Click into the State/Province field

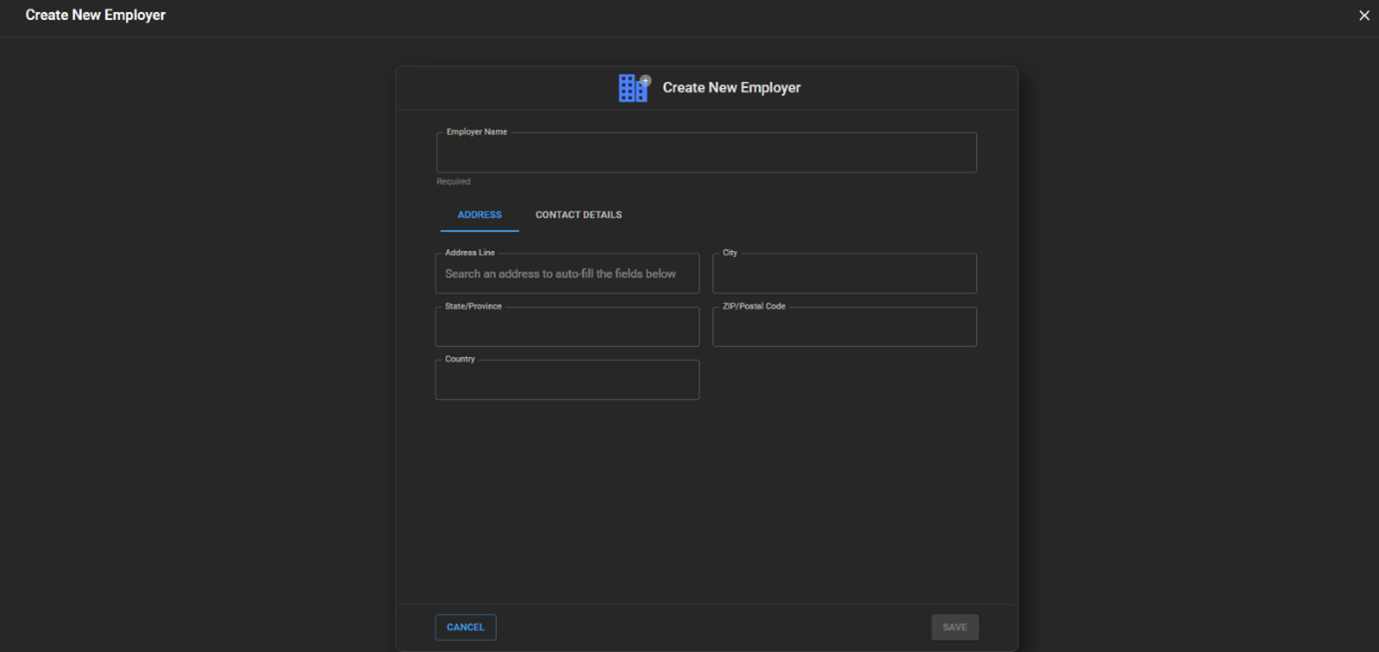coord(567,328)
